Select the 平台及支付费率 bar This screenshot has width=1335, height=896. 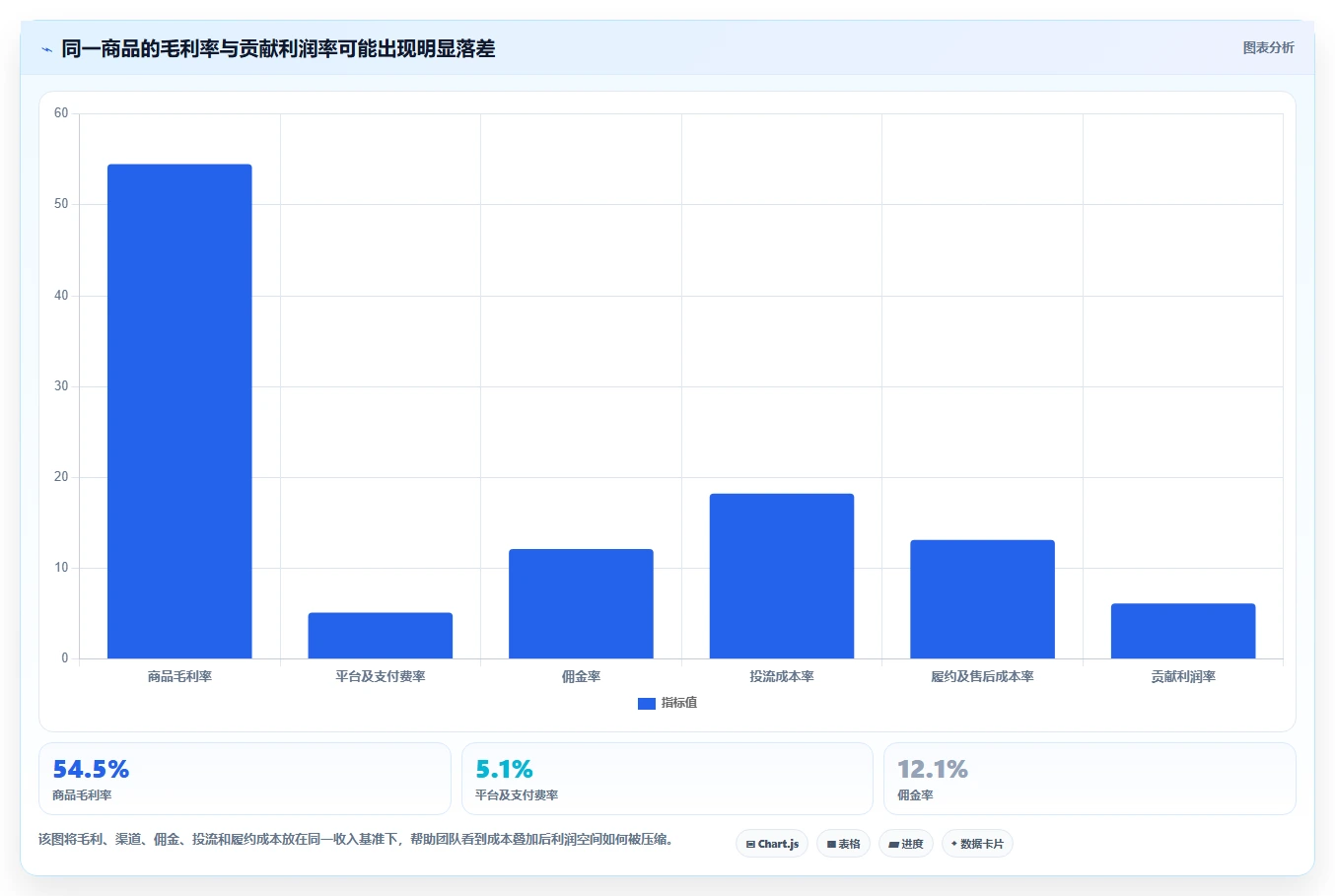pos(381,636)
